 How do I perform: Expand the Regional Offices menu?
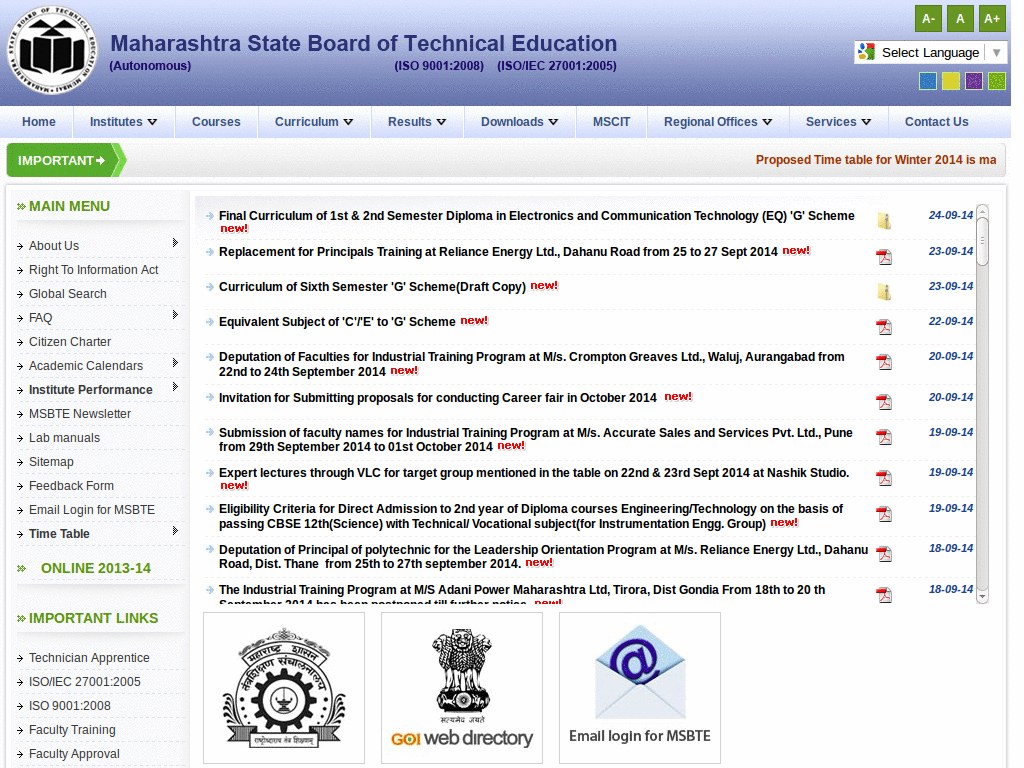[x=718, y=122]
